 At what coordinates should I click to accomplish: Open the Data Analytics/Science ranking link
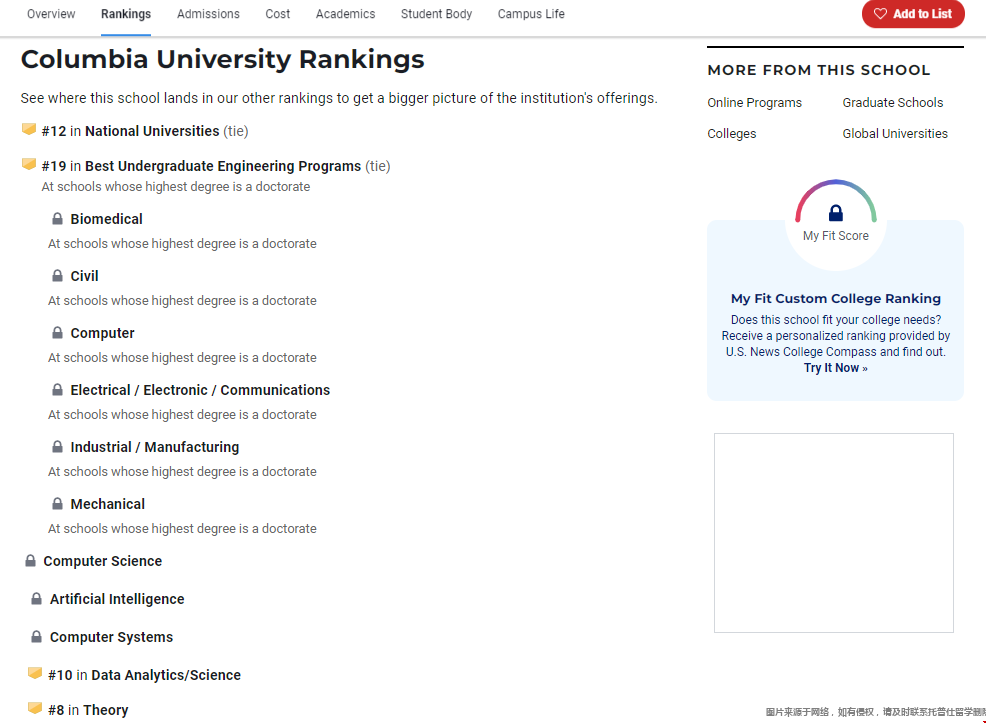click(166, 675)
